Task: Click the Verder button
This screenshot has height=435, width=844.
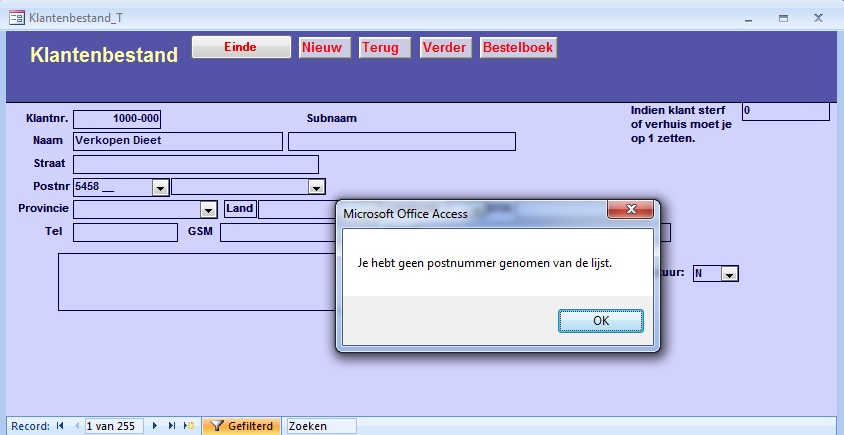Action: (x=445, y=47)
